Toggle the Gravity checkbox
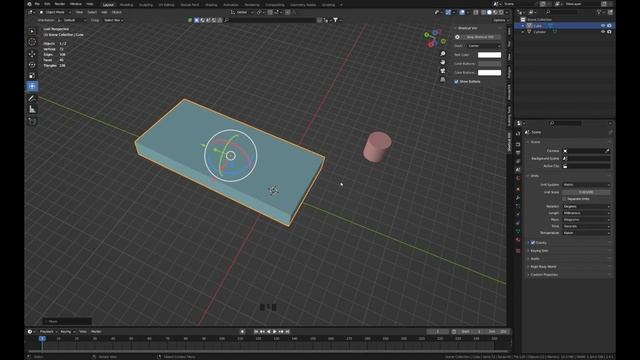 pos(533,242)
